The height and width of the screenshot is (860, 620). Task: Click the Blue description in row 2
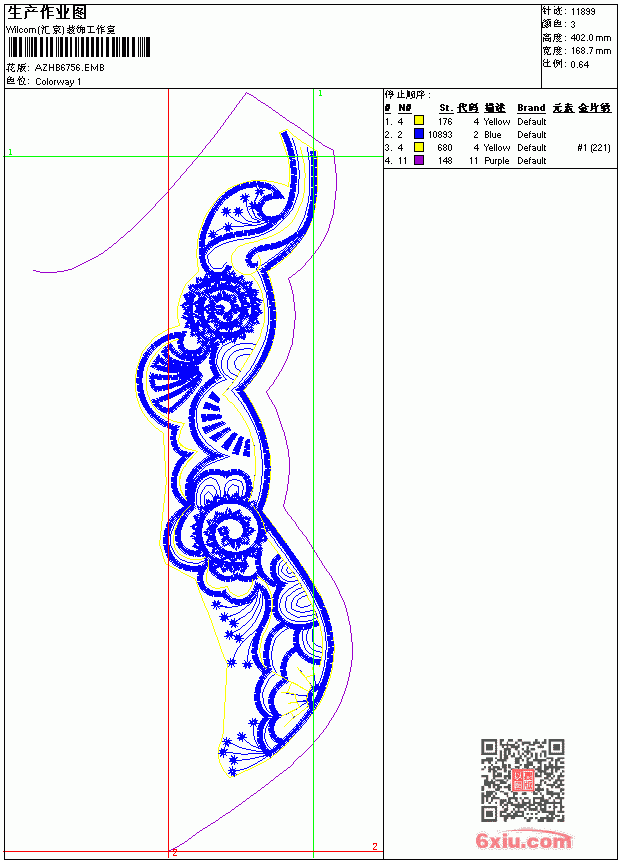(493, 134)
